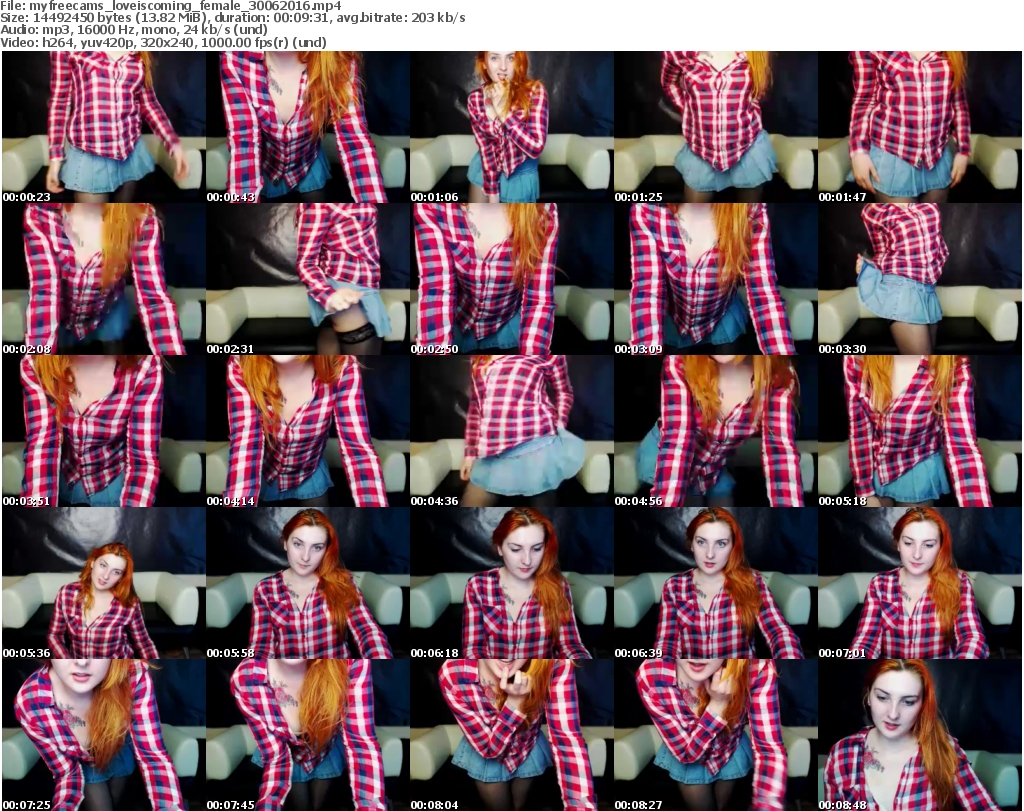Click the Size and duration info line
This screenshot has height=811, width=1024.
(x=233, y=18)
